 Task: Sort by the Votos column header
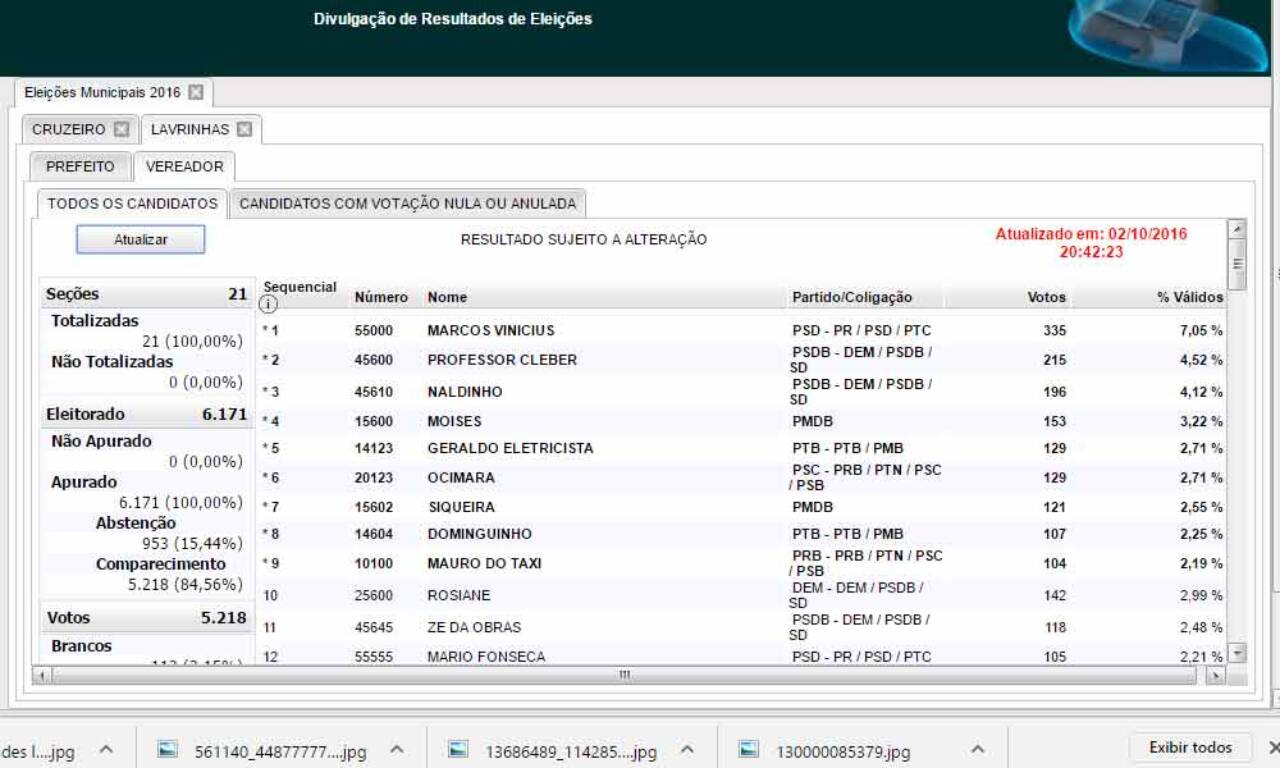coord(1046,297)
